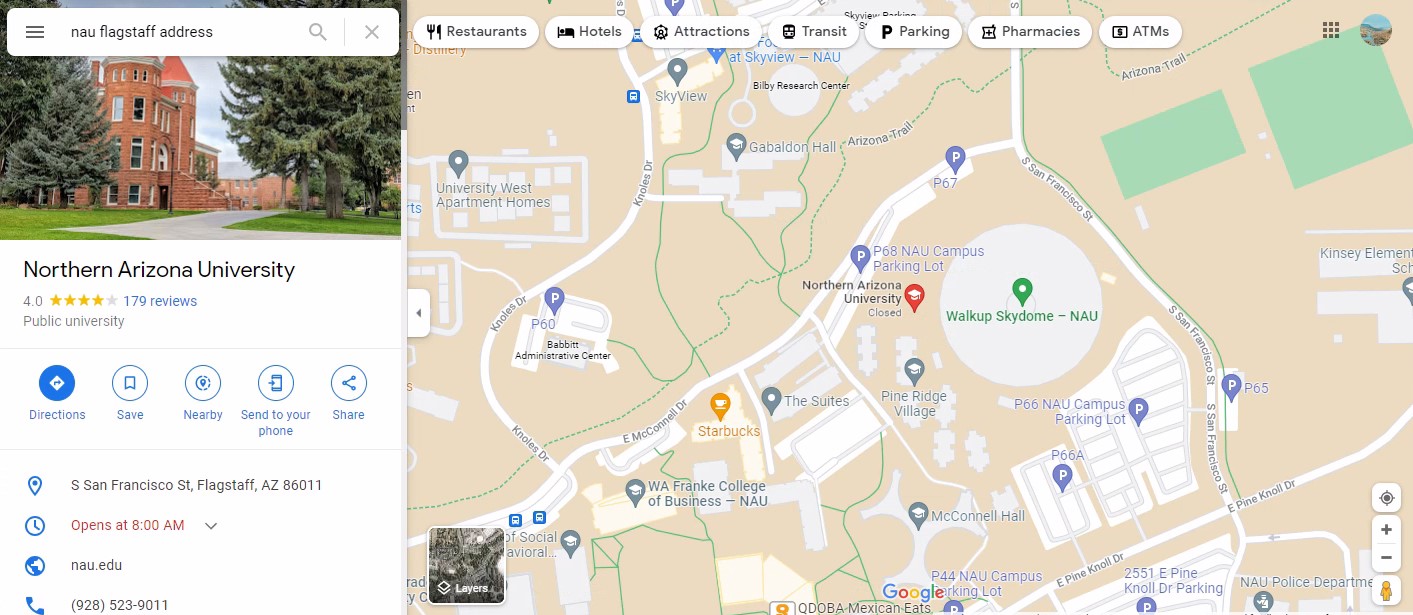Show your current location on the map
Image resolution: width=1413 pixels, height=615 pixels.
(1386, 498)
